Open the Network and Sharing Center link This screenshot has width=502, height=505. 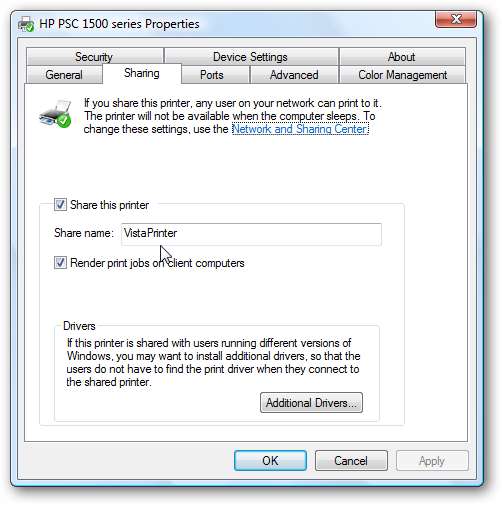point(300,129)
